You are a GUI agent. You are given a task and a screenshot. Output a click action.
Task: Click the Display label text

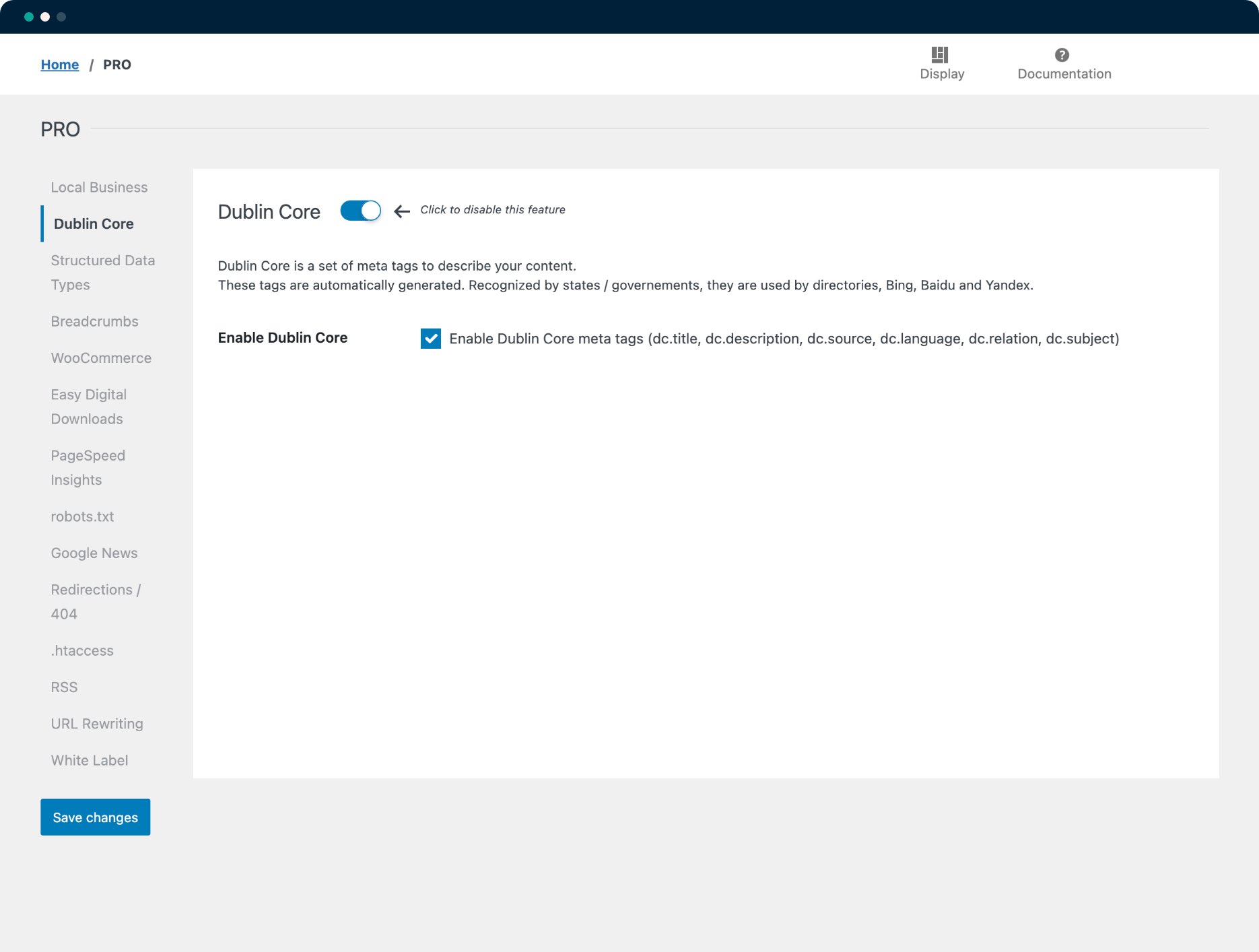pos(942,74)
